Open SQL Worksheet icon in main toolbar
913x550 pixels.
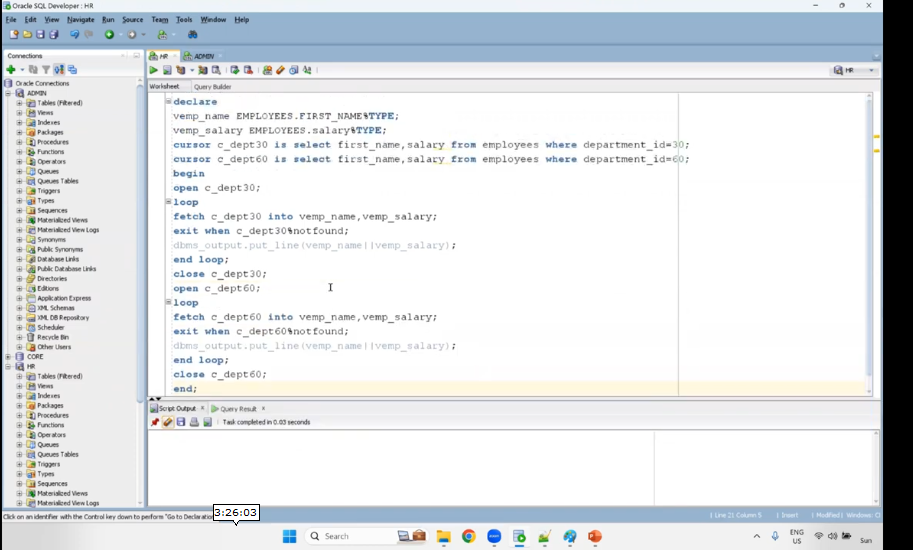(162, 35)
